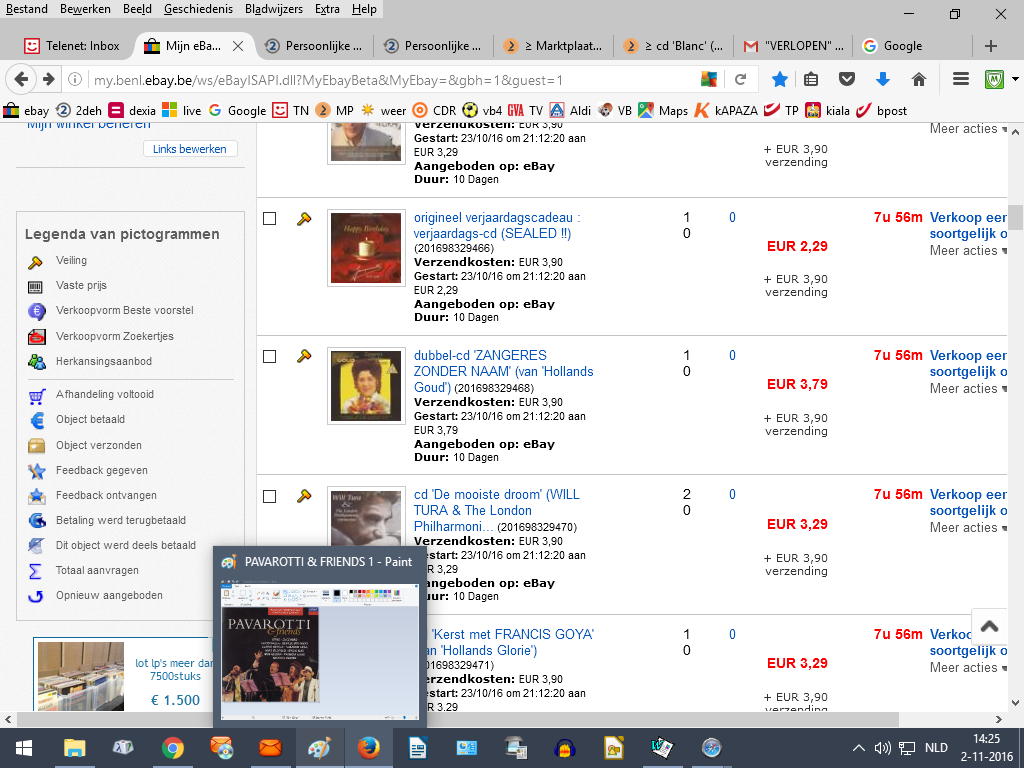Switch to the Telenet: Inbox tab
This screenshot has width=1026, height=768.
[x=71, y=46]
